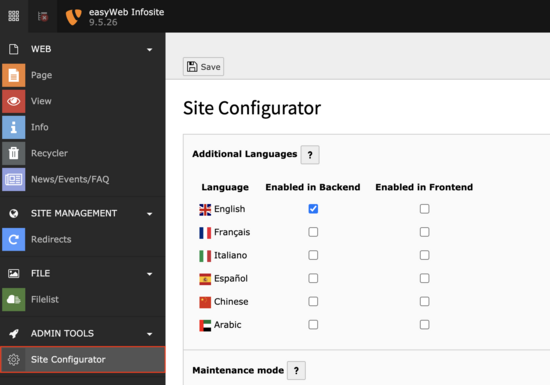The height and width of the screenshot is (385, 550).
Task: Select the Info module label
Action: [40, 127]
